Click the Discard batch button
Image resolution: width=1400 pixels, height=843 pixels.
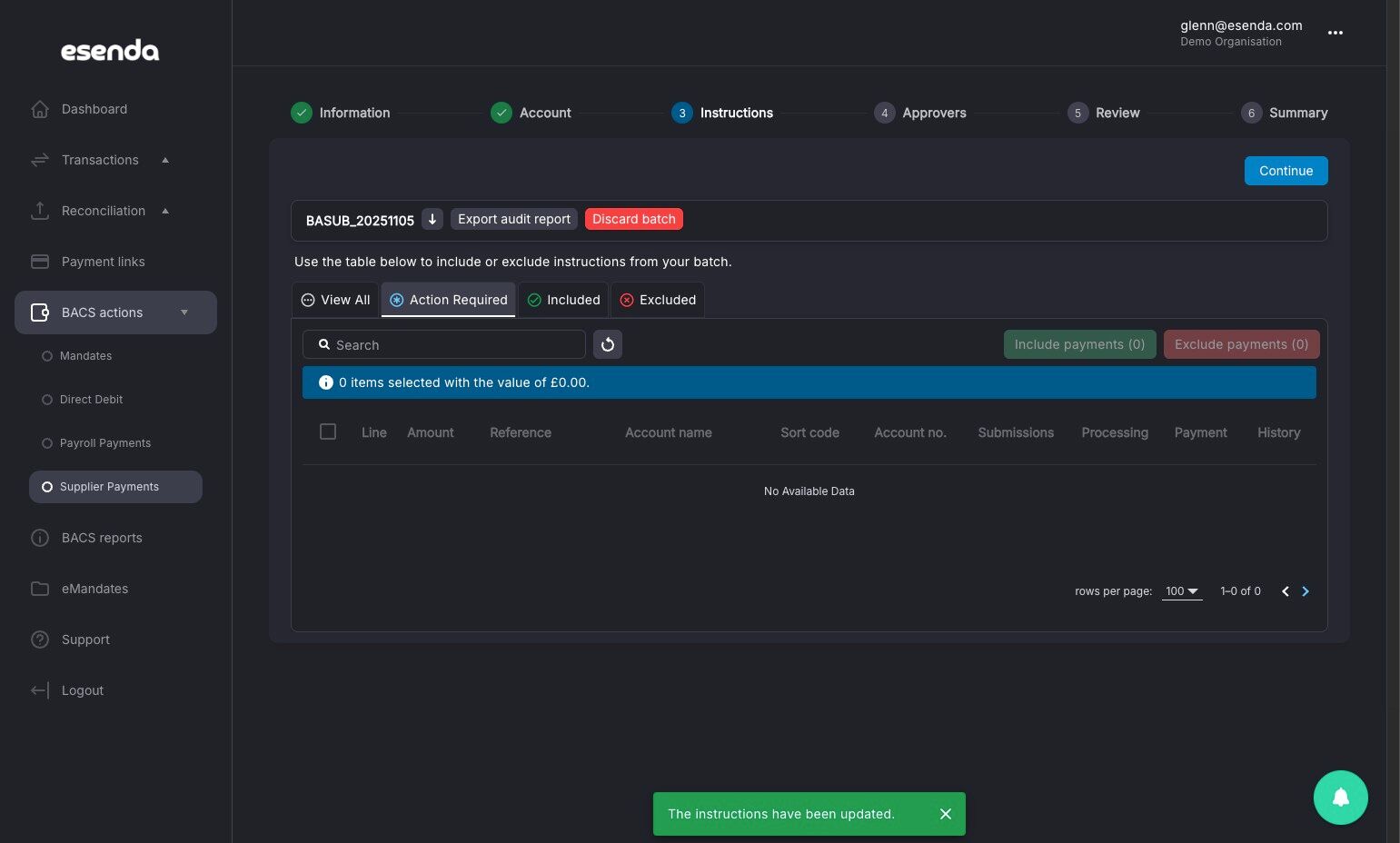tap(634, 219)
